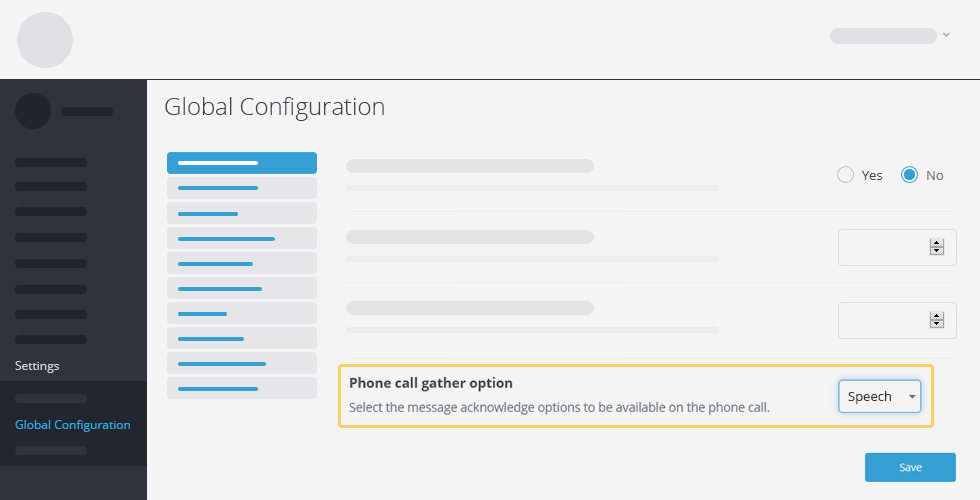Click the Save button
Screen dimensions: 980x500
910,468
